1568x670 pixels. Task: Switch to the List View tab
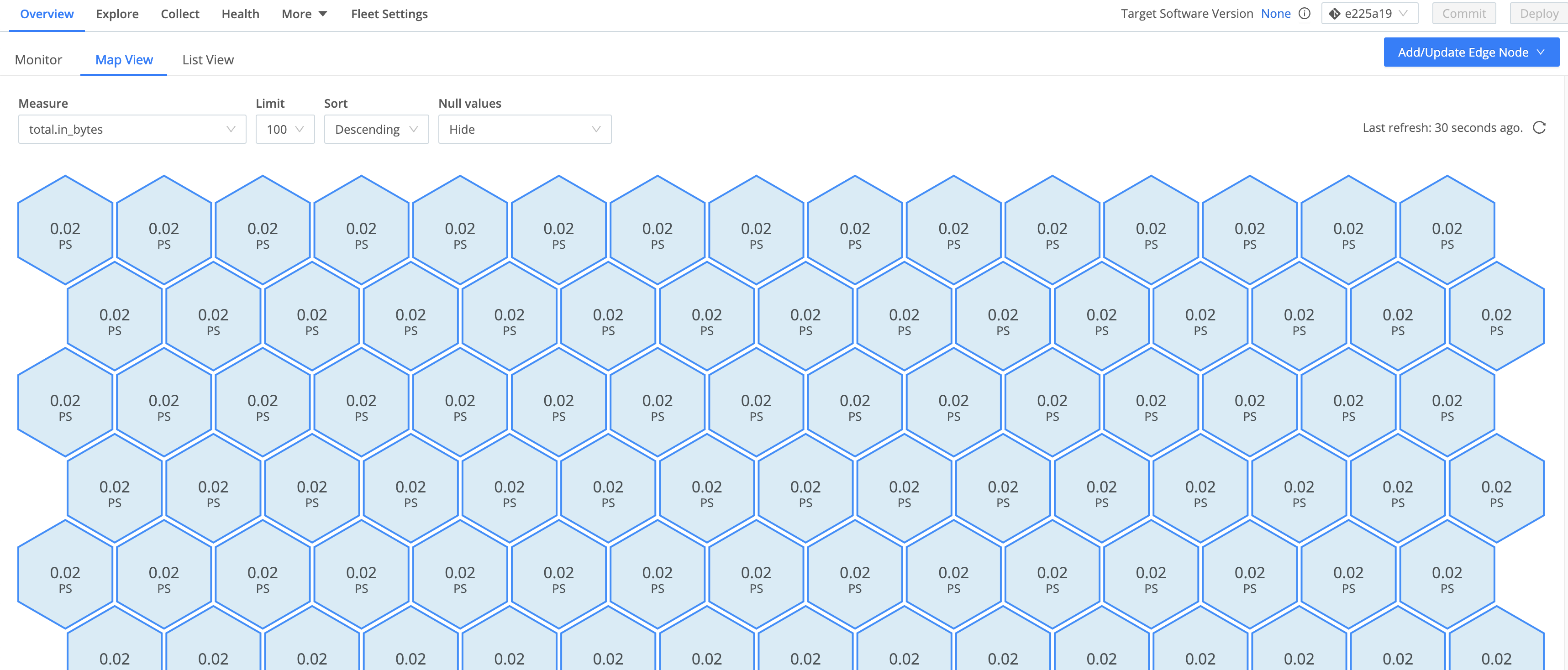tap(208, 60)
